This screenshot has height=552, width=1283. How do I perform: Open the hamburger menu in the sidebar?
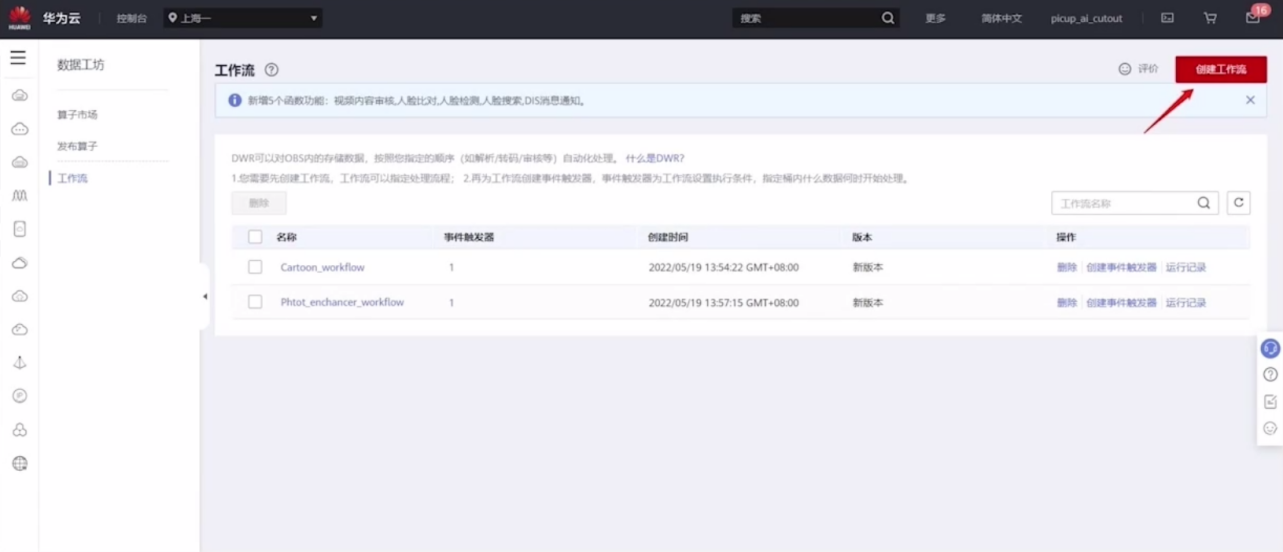(x=18, y=58)
